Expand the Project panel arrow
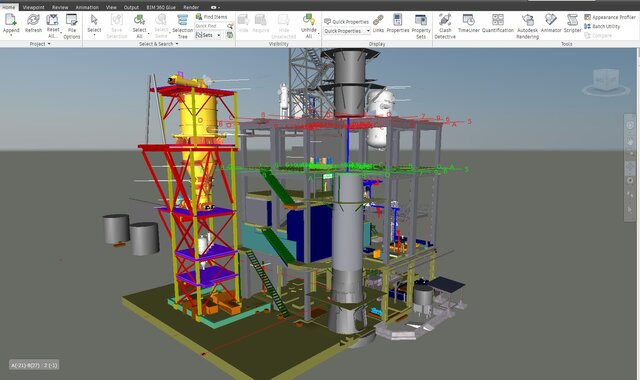Screen dimensions: 640x380 [x=49, y=44]
